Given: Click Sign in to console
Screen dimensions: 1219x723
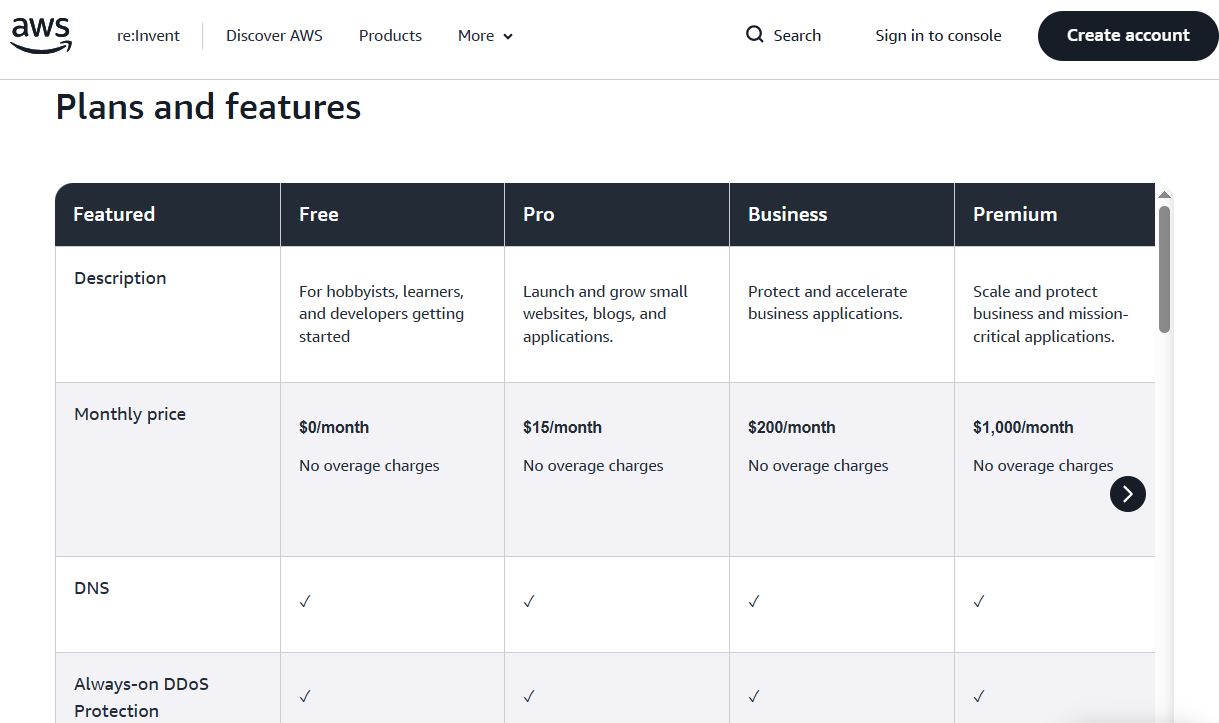Looking at the screenshot, I should pos(938,35).
